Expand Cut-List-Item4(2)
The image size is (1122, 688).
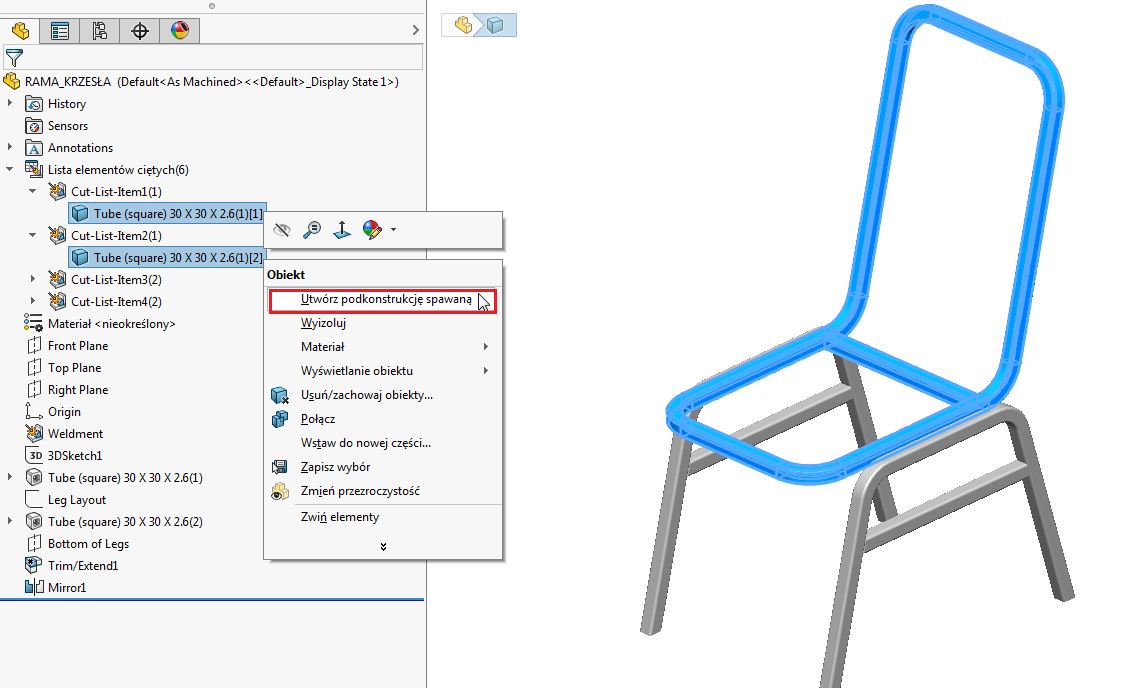click(33, 301)
